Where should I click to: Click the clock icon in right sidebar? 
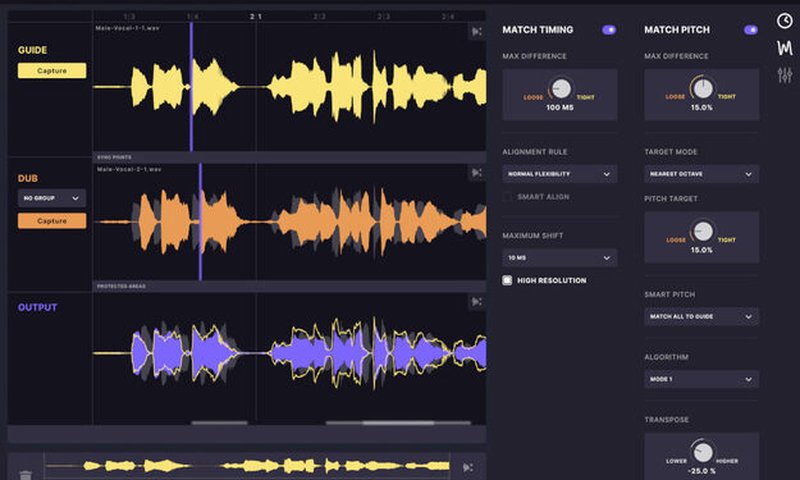pos(783,21)
